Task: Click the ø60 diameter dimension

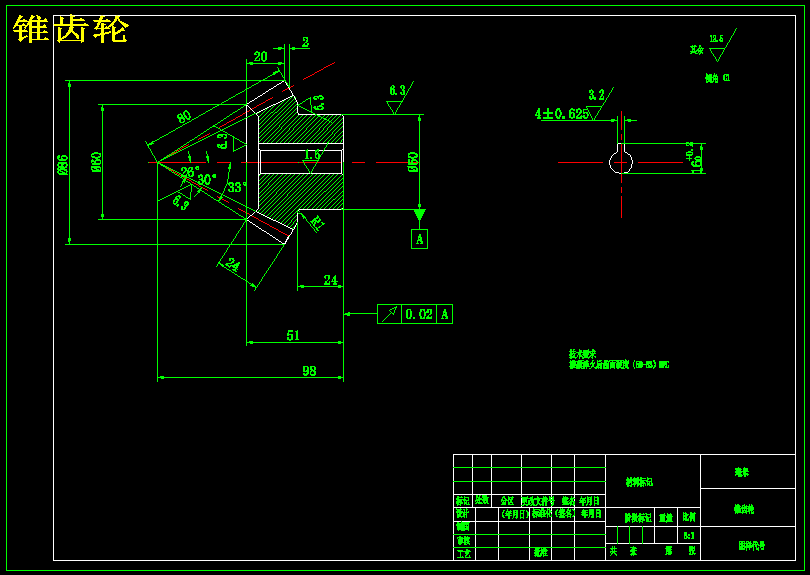Action: 96,162
